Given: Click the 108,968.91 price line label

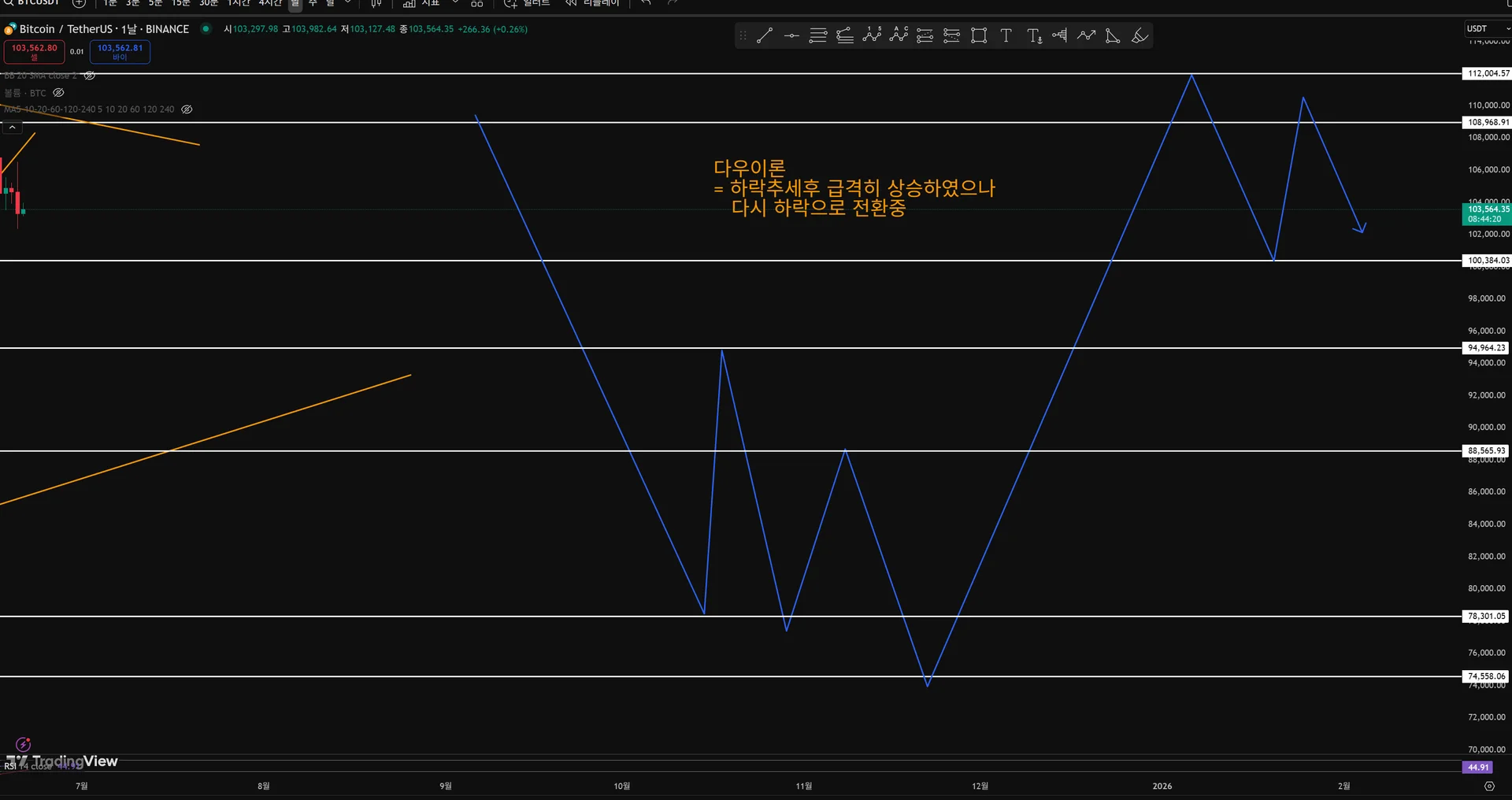Looking at the screenshot, I should (1488, 123).
